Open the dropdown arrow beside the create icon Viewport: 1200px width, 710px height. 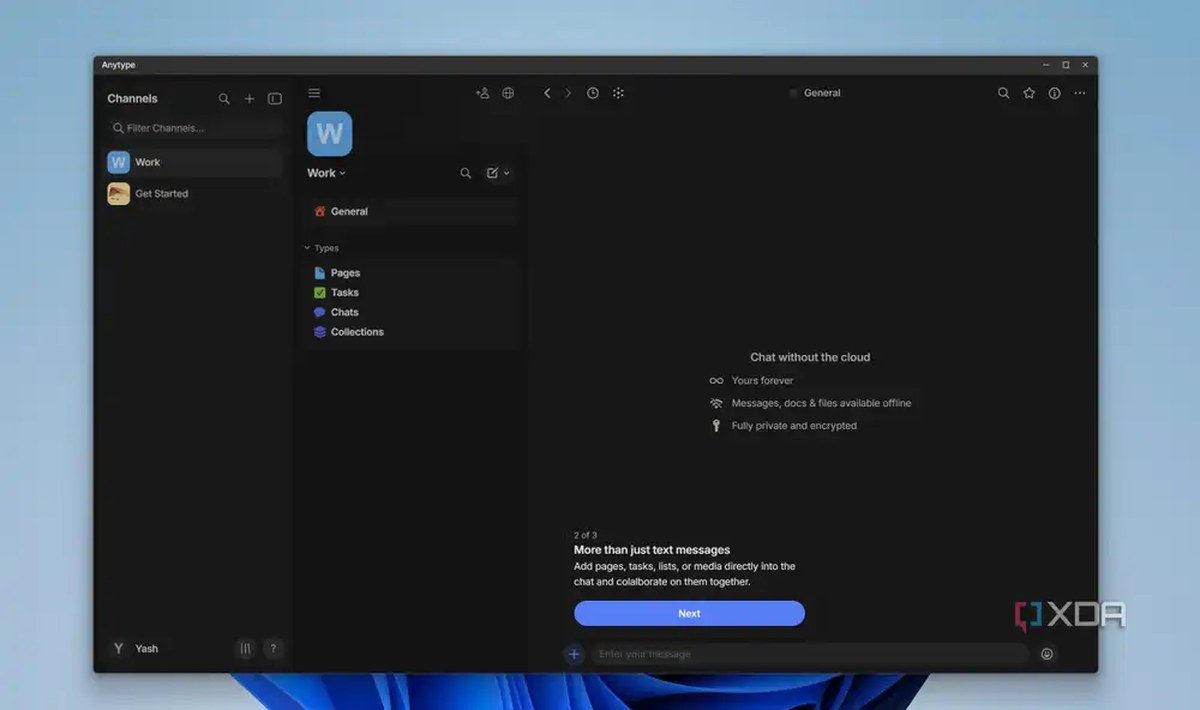[x=507, y=173]
